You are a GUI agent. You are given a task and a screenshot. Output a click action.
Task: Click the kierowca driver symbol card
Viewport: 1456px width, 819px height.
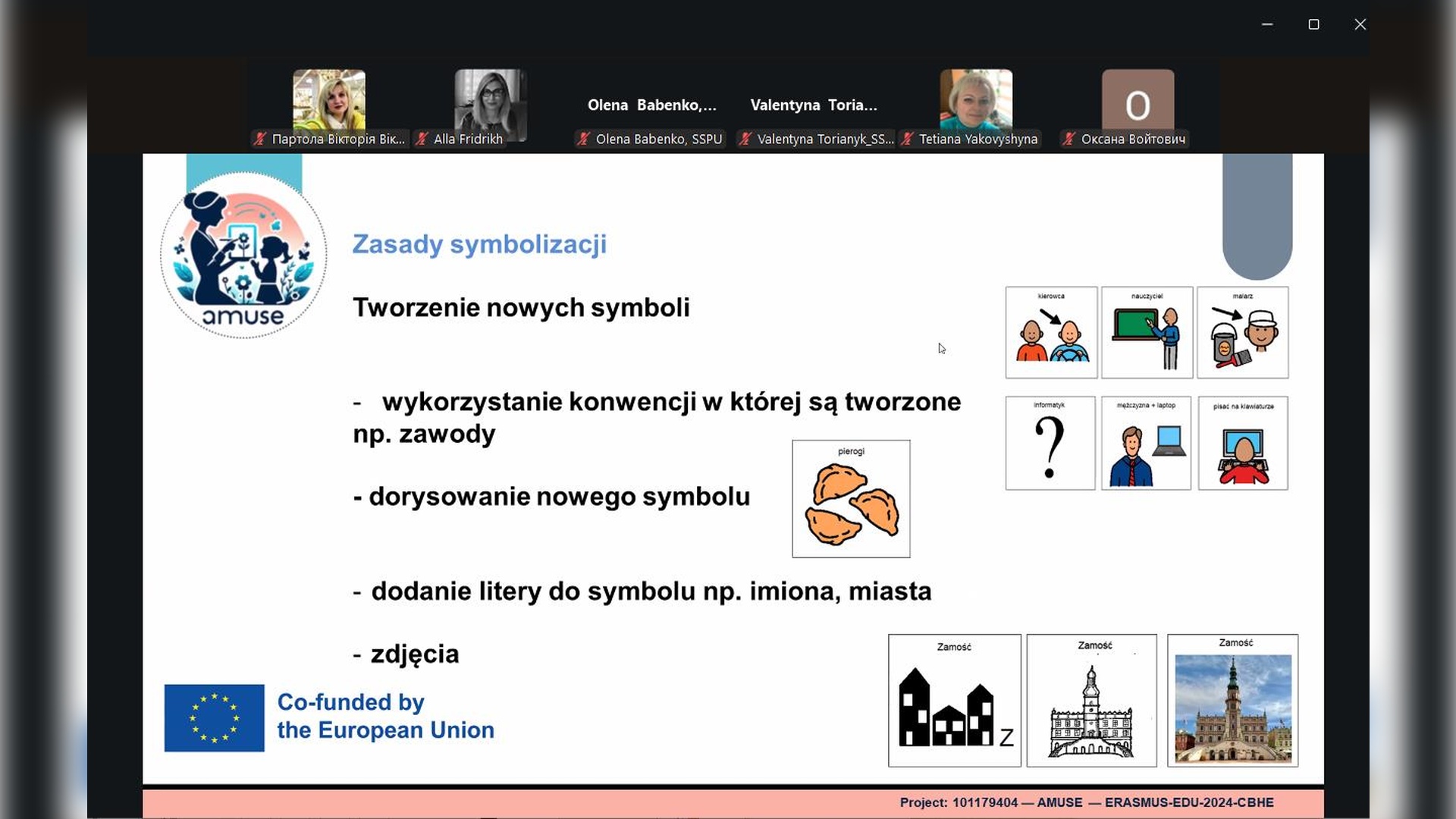1051,332
